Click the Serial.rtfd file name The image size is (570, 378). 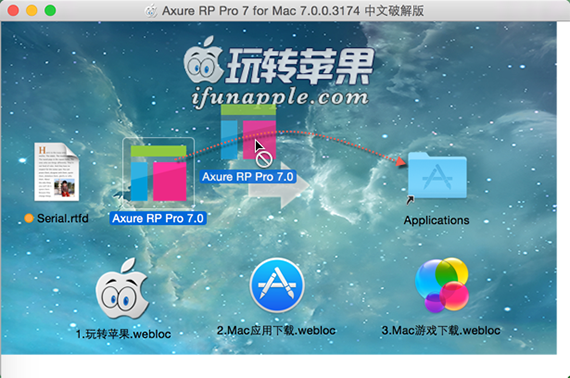[x=63, y=218]
